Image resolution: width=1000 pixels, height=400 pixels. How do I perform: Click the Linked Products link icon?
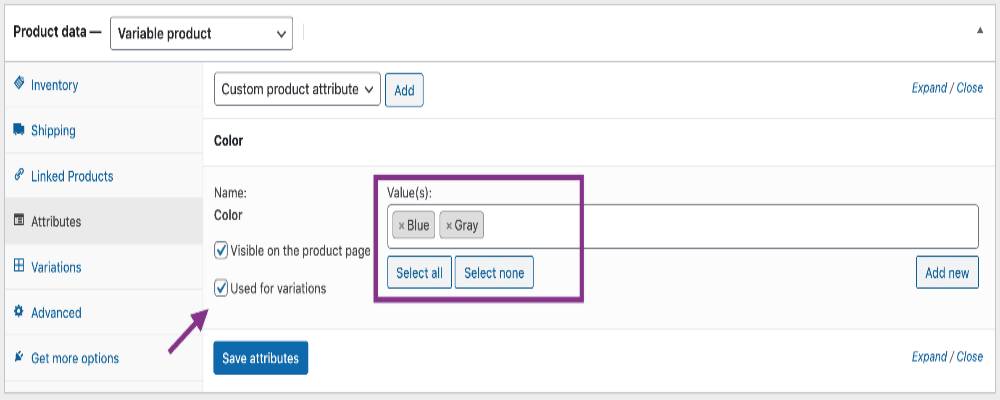click(x=19, y=176)
